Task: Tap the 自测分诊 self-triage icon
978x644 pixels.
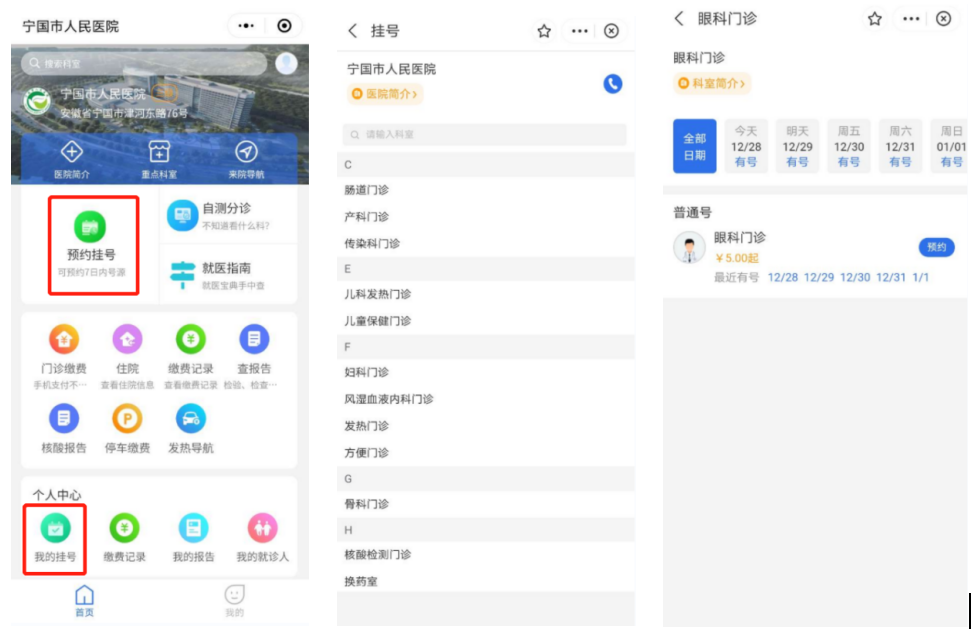Action: click(182, 215)
